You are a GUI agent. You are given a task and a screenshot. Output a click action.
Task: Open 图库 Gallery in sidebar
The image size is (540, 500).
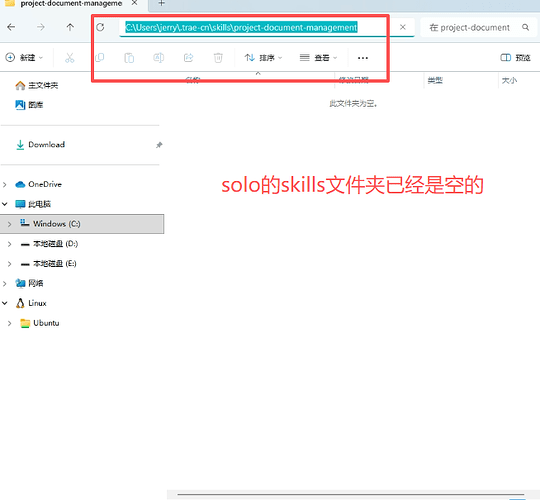click(x=29, y=105)
